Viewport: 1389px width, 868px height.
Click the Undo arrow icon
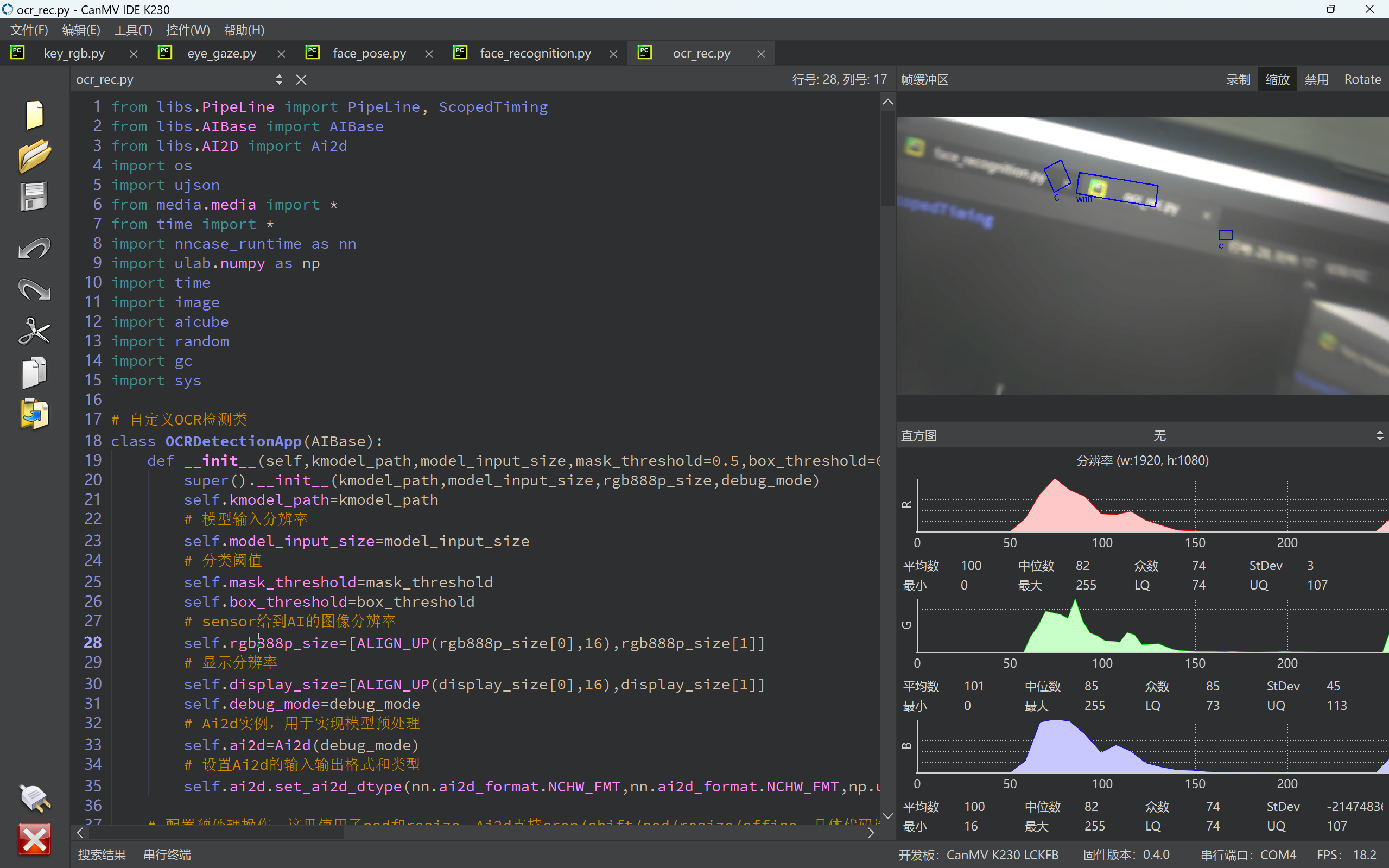point(34,249)
